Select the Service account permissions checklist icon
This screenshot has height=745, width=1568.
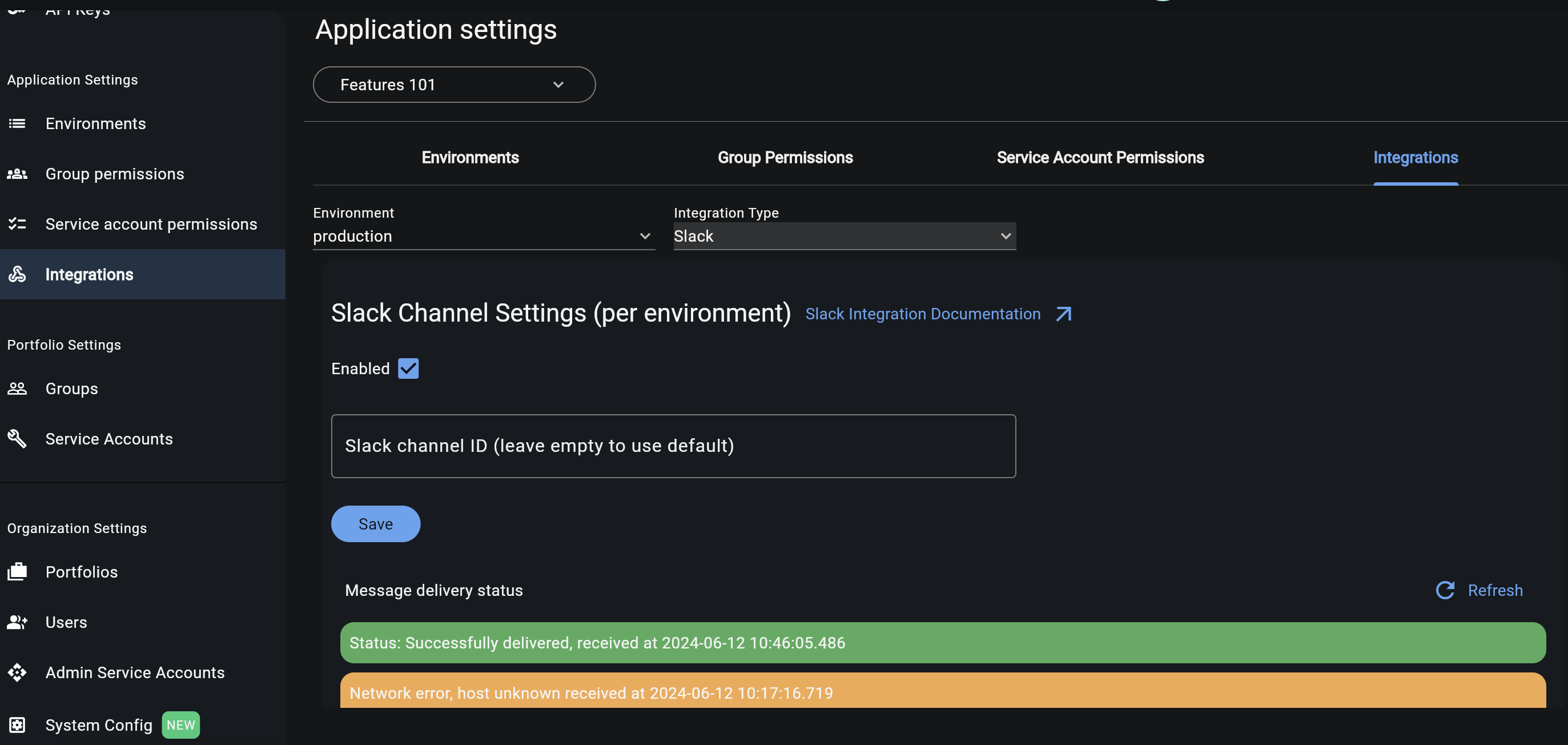[17, 223]
